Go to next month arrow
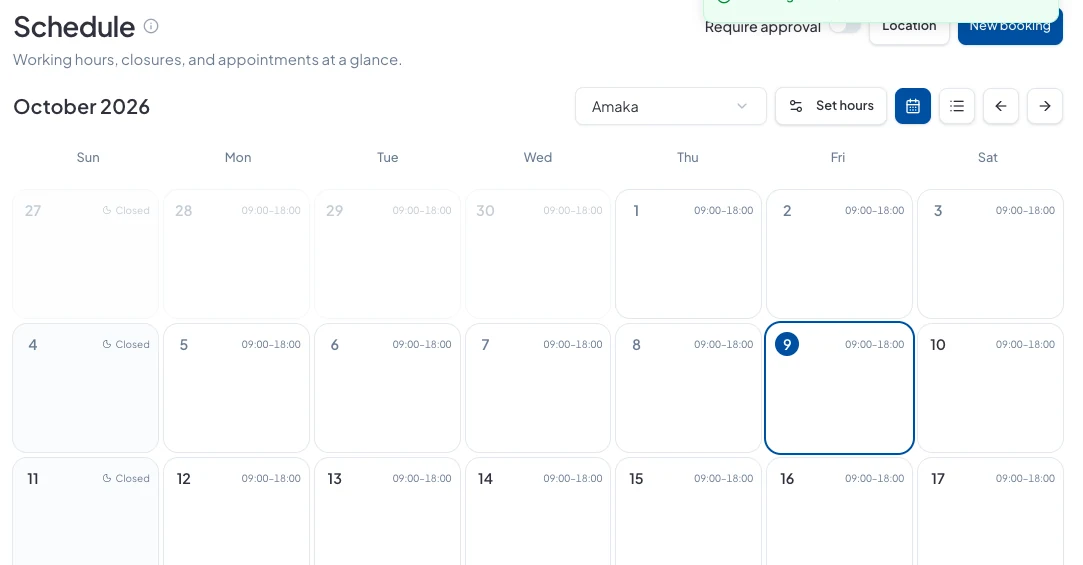Screen dimensions: 1083x565 tap(1045, 106)
